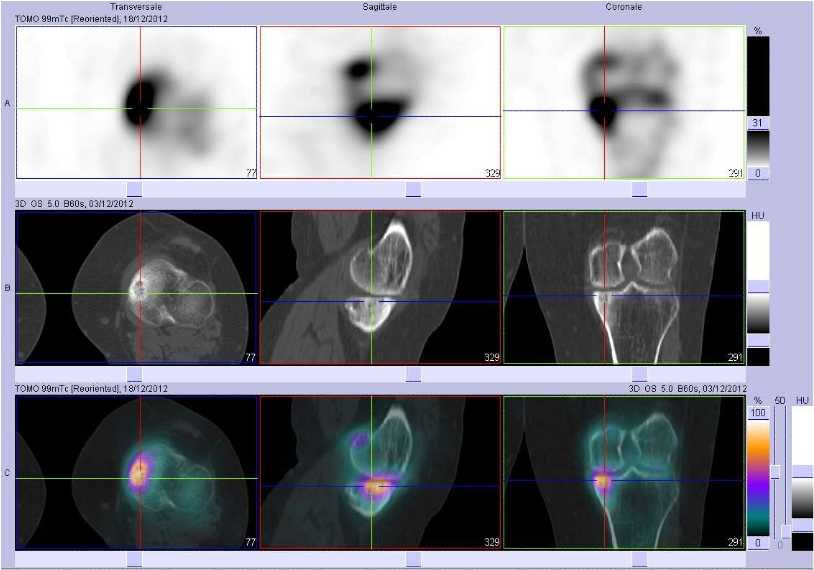Click the grayscale gradient bar beside row A
The width and height of the screenshot is (814, 570).
(758, 148)
